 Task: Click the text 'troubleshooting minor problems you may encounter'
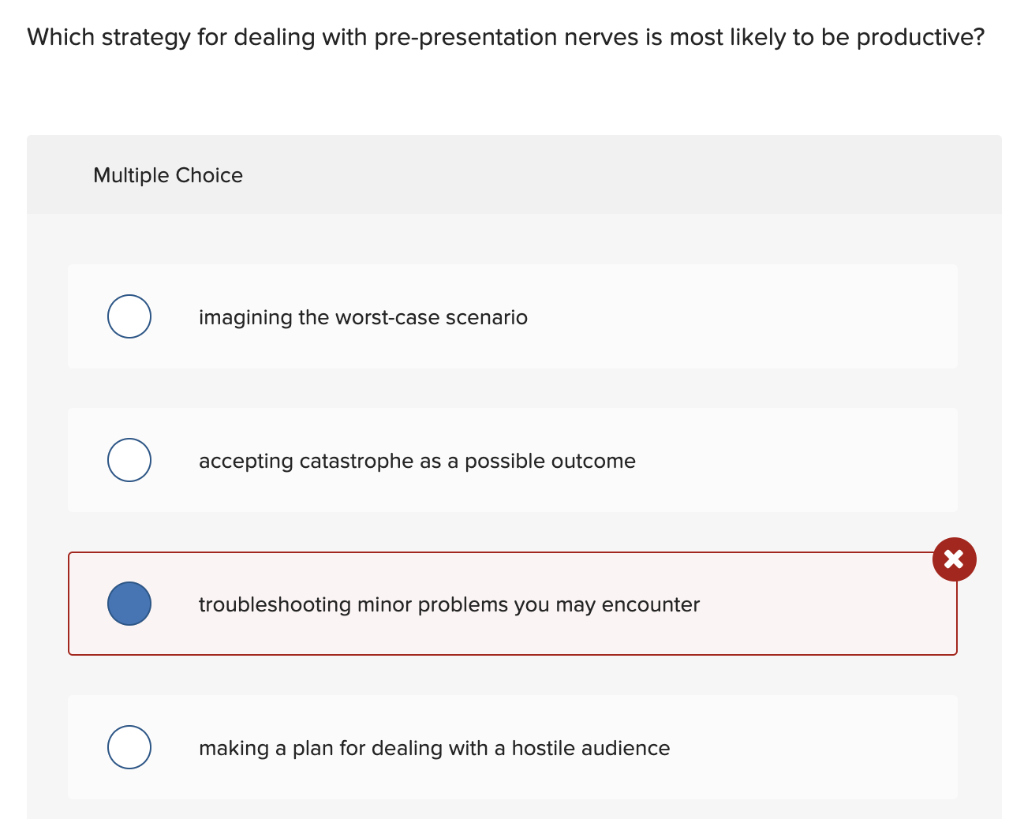pyautogui.click(x=448, y=604)
